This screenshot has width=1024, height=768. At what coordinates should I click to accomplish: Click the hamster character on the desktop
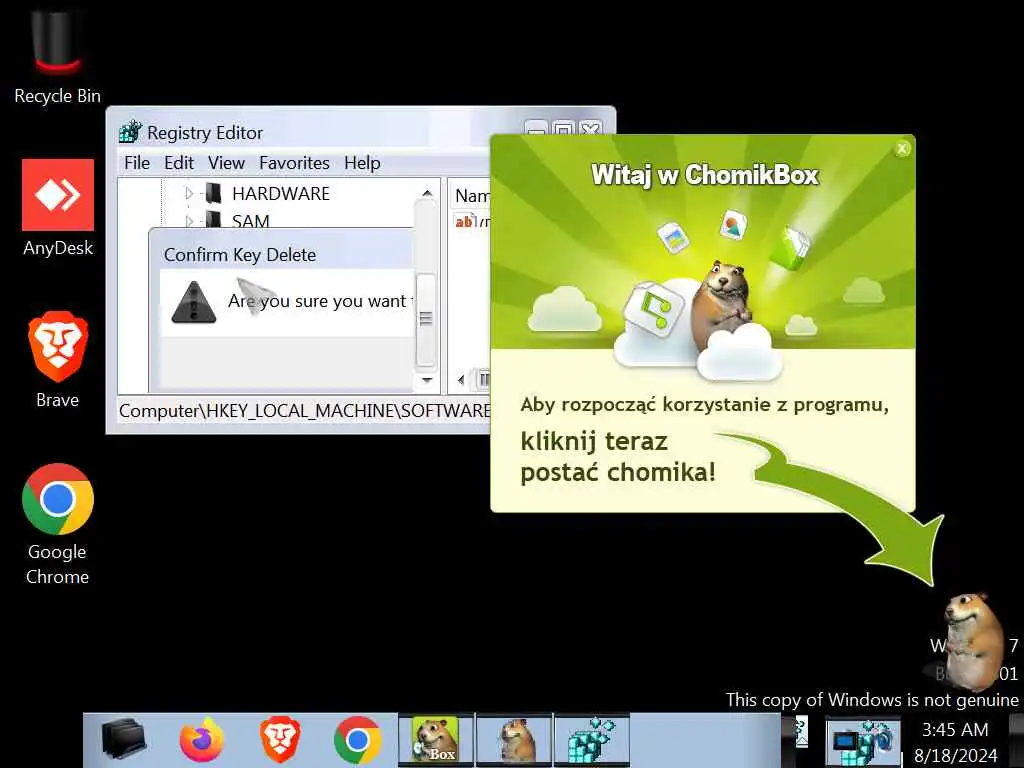(x=973, y=641)
